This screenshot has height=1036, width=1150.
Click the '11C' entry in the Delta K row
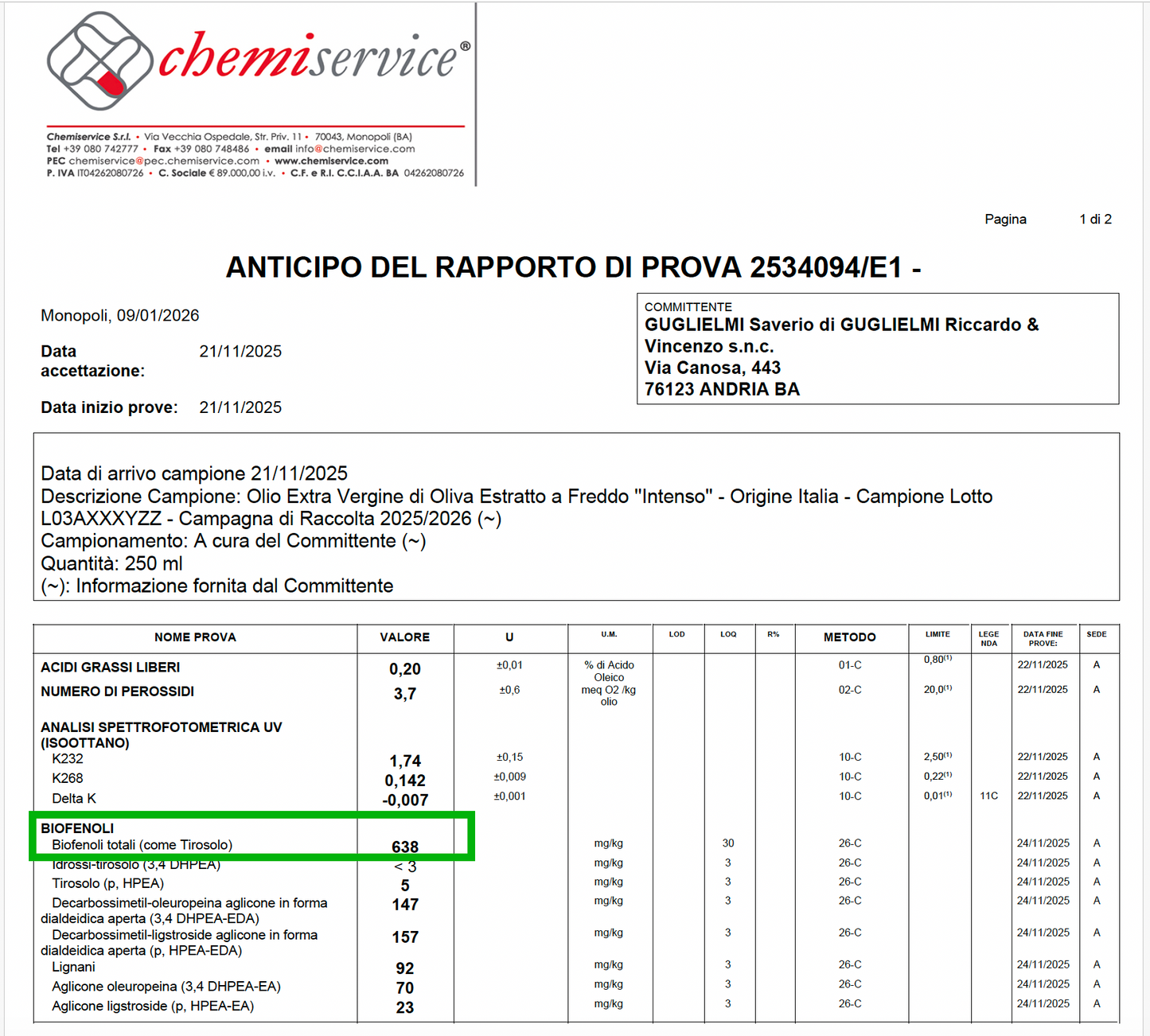coord(988,796)
